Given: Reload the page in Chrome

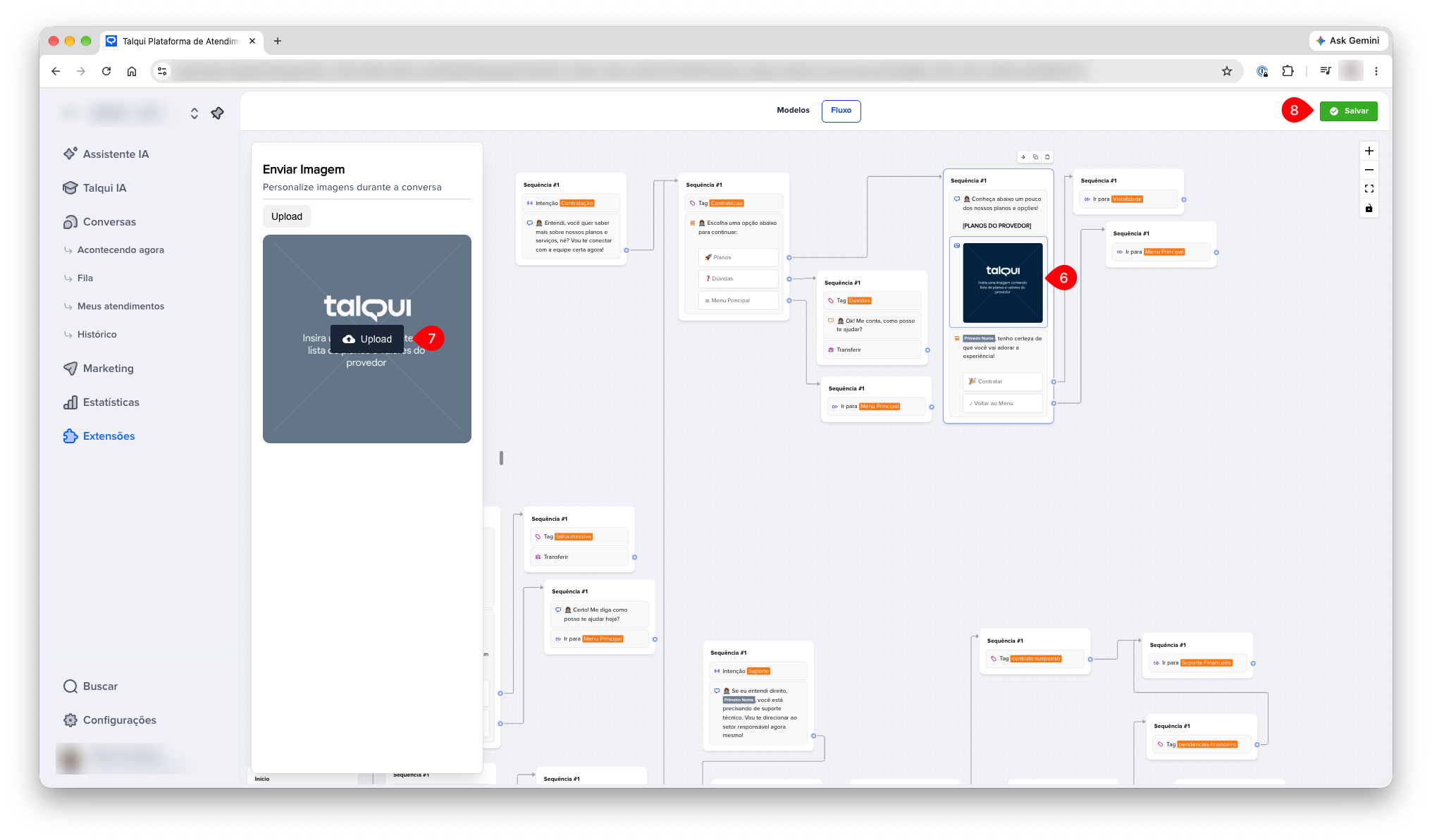Looking at the screenshot, I should click(x=106, y=71).
